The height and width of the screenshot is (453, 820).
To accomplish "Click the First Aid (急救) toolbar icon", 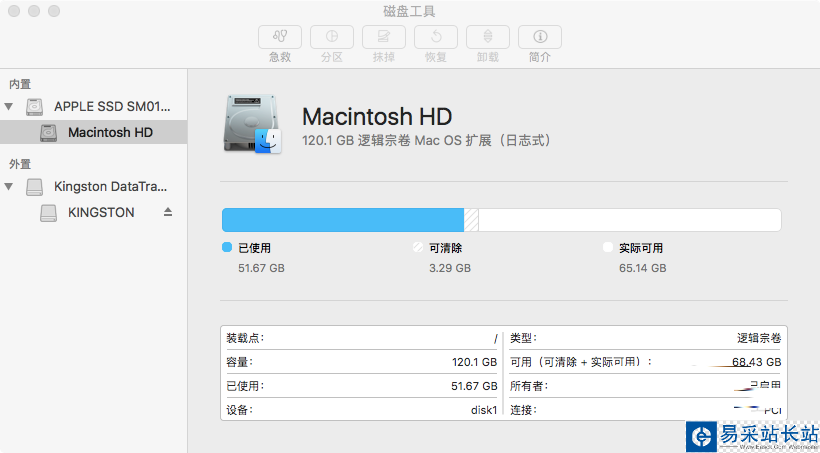I will click(280, 38).
